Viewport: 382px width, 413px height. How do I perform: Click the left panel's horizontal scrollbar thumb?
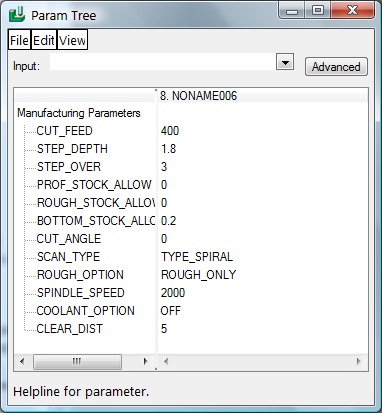pos(77,362)
